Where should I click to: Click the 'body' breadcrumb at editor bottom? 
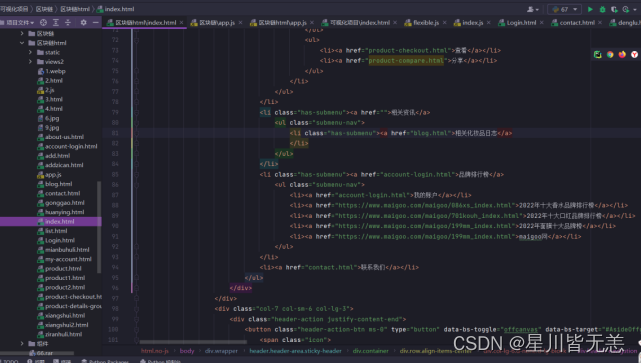tap(187, 351)
